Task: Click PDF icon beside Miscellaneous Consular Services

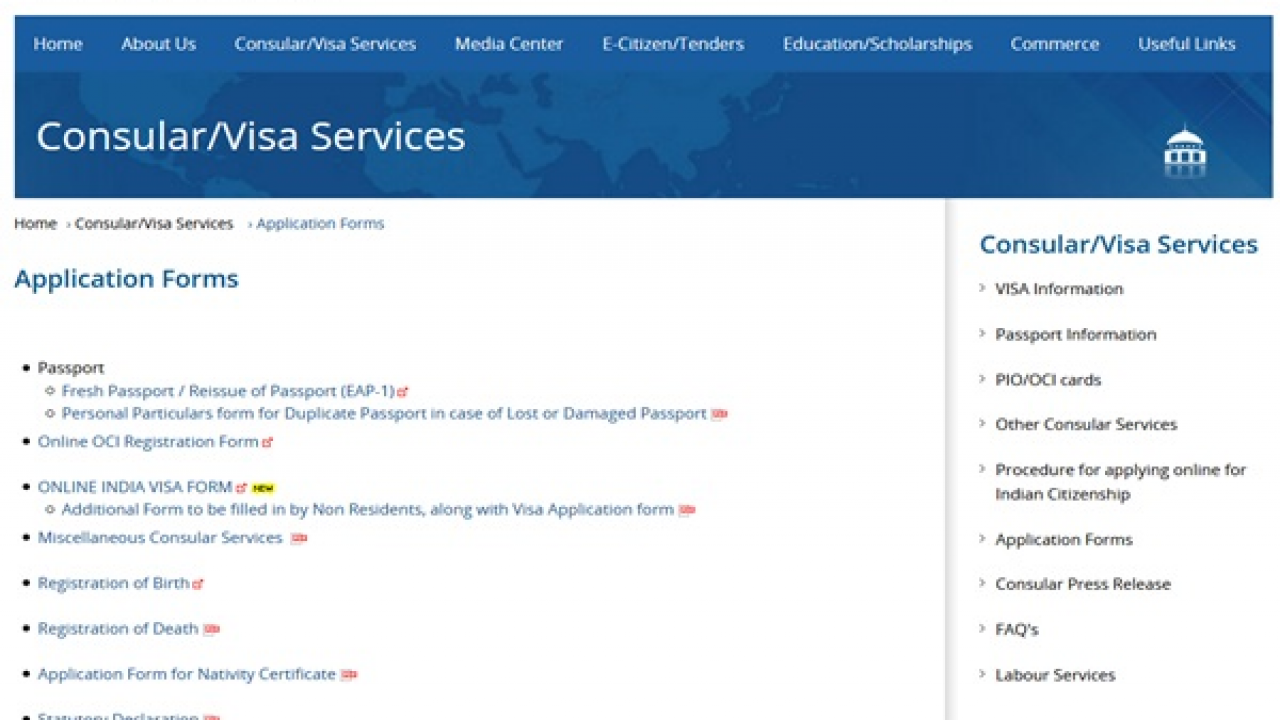Action: coord(298,538)
